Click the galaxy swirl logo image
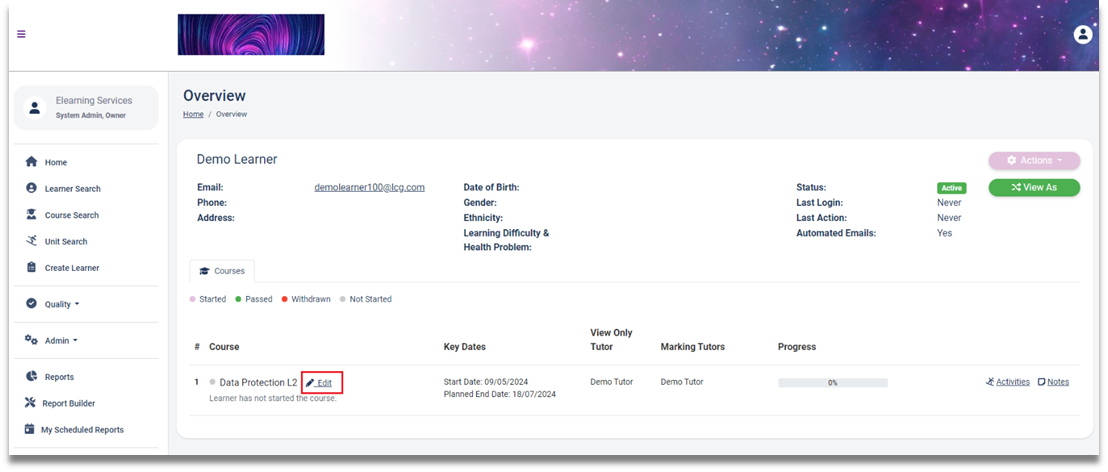This screenshot has width=1108, height=472. tap(251, 35)
